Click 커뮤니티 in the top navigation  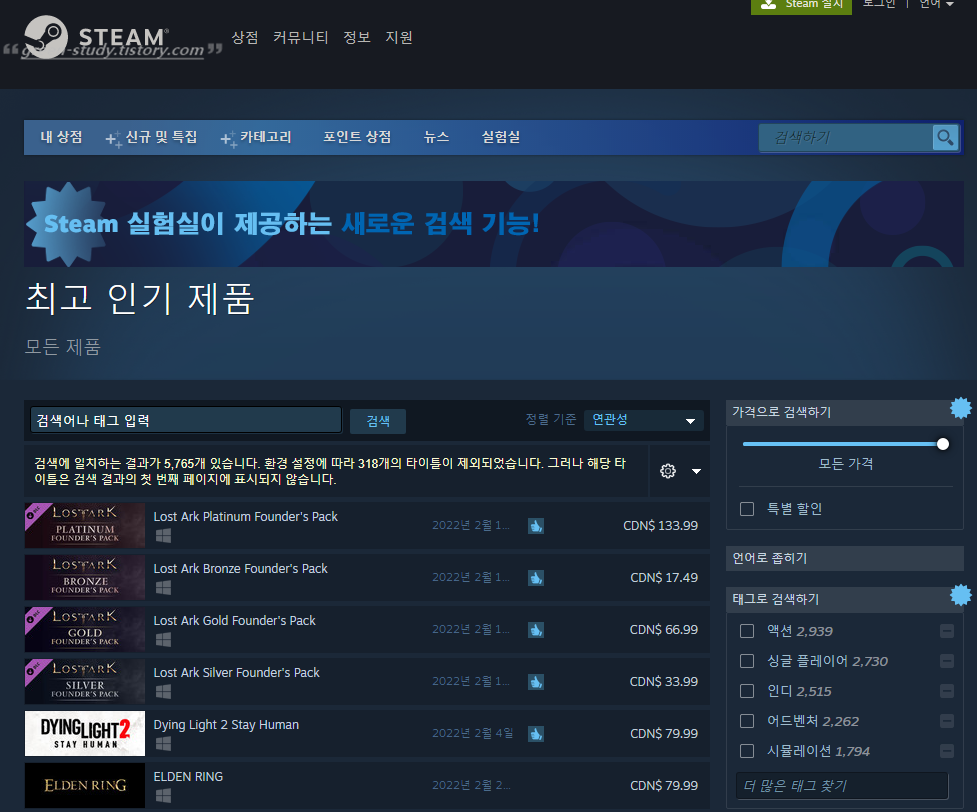coord(300,37)
